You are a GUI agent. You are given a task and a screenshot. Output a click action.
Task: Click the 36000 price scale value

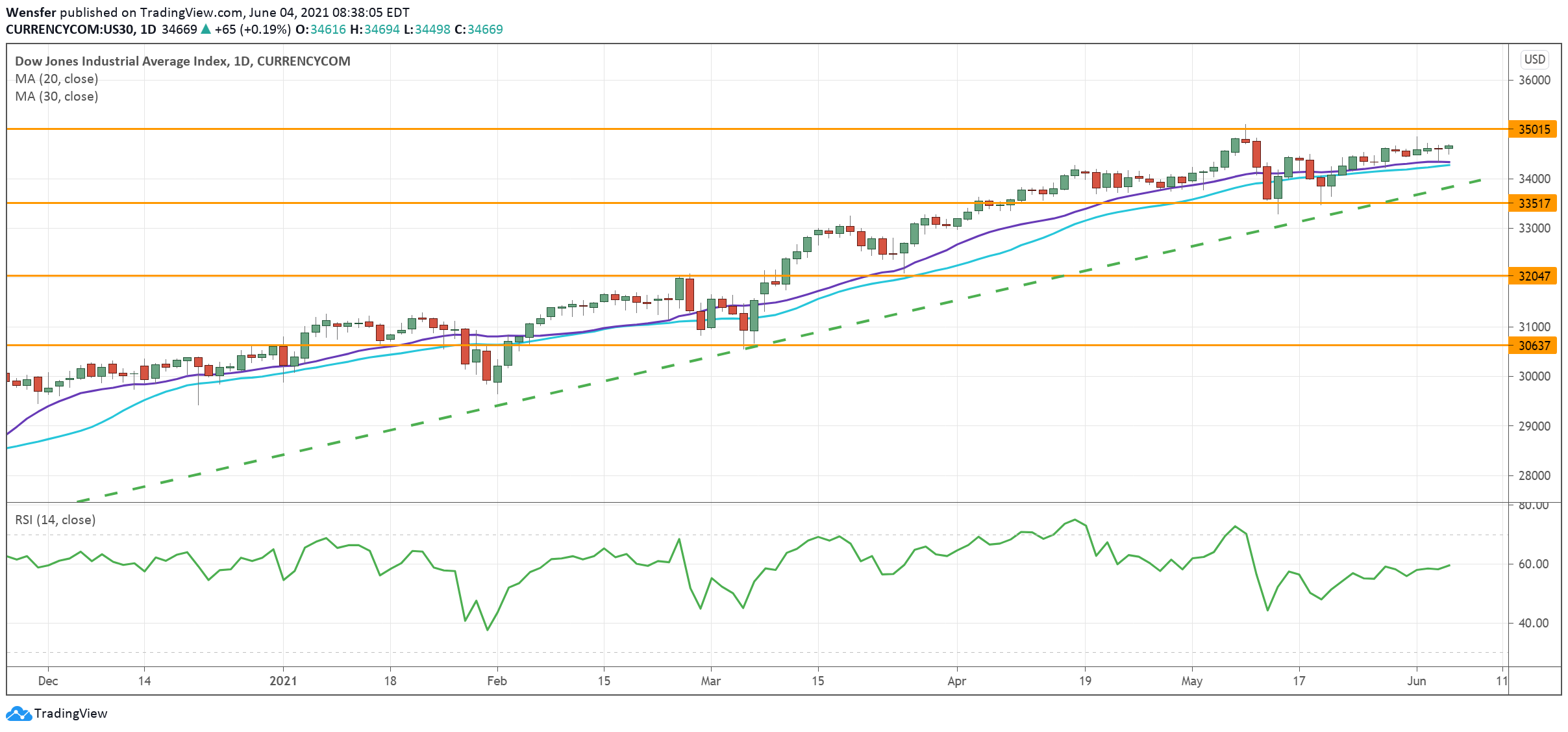pos(1534,80)
